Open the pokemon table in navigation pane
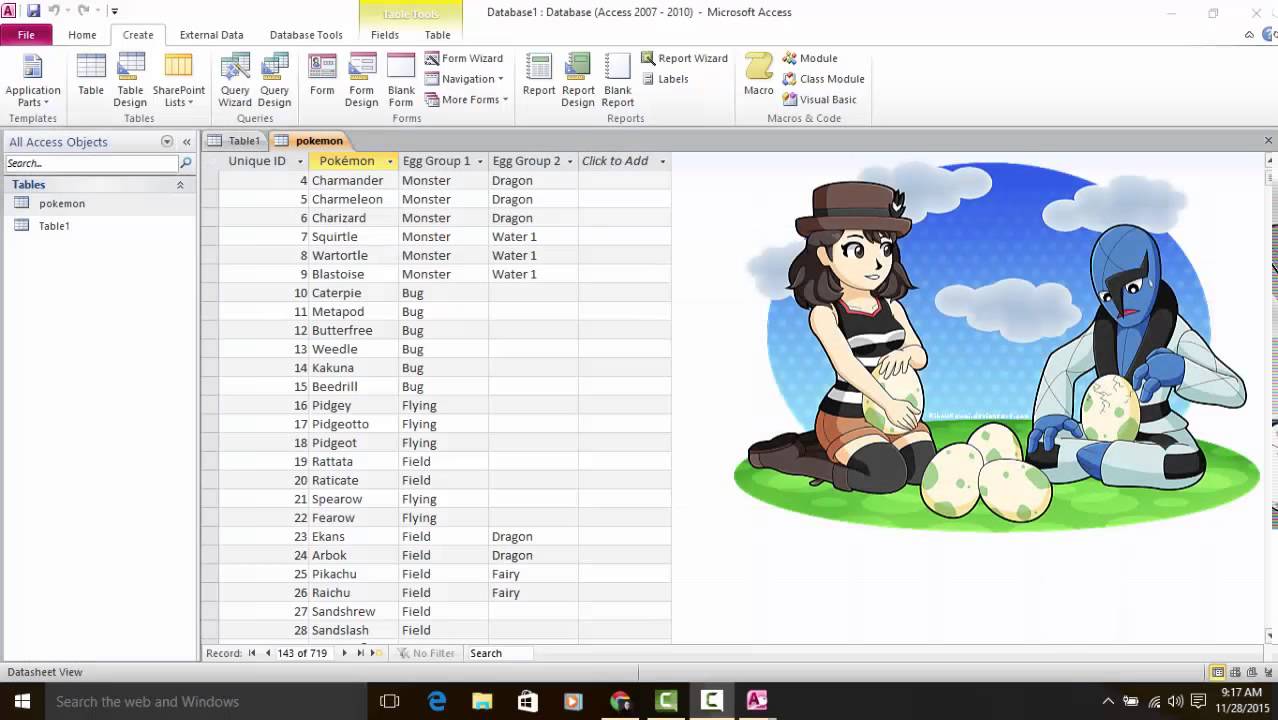 tap(62, 203)
